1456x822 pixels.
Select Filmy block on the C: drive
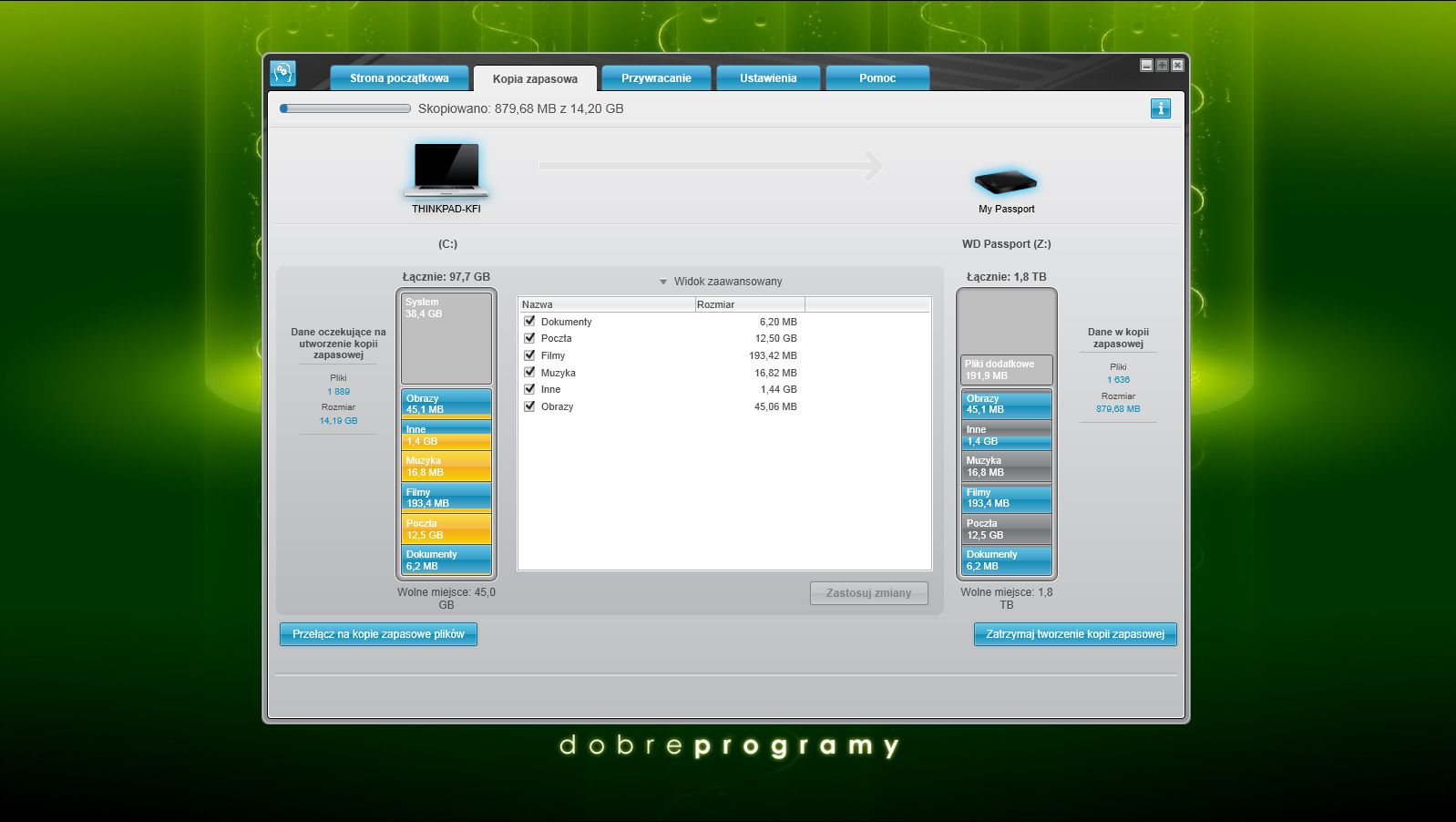tap(446, 498)
